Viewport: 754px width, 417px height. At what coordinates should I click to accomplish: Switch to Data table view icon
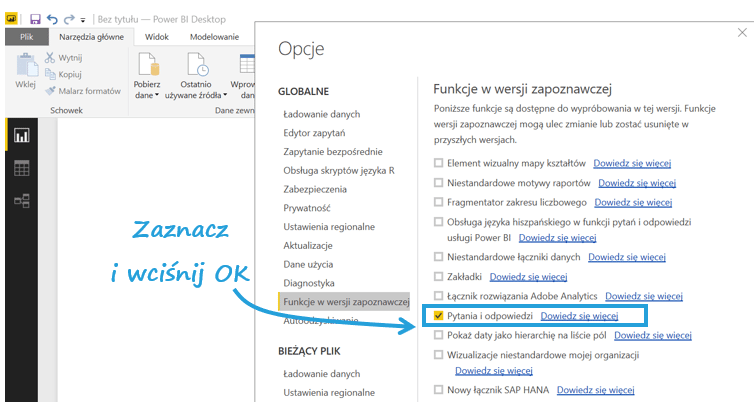[x=21, y=168]
